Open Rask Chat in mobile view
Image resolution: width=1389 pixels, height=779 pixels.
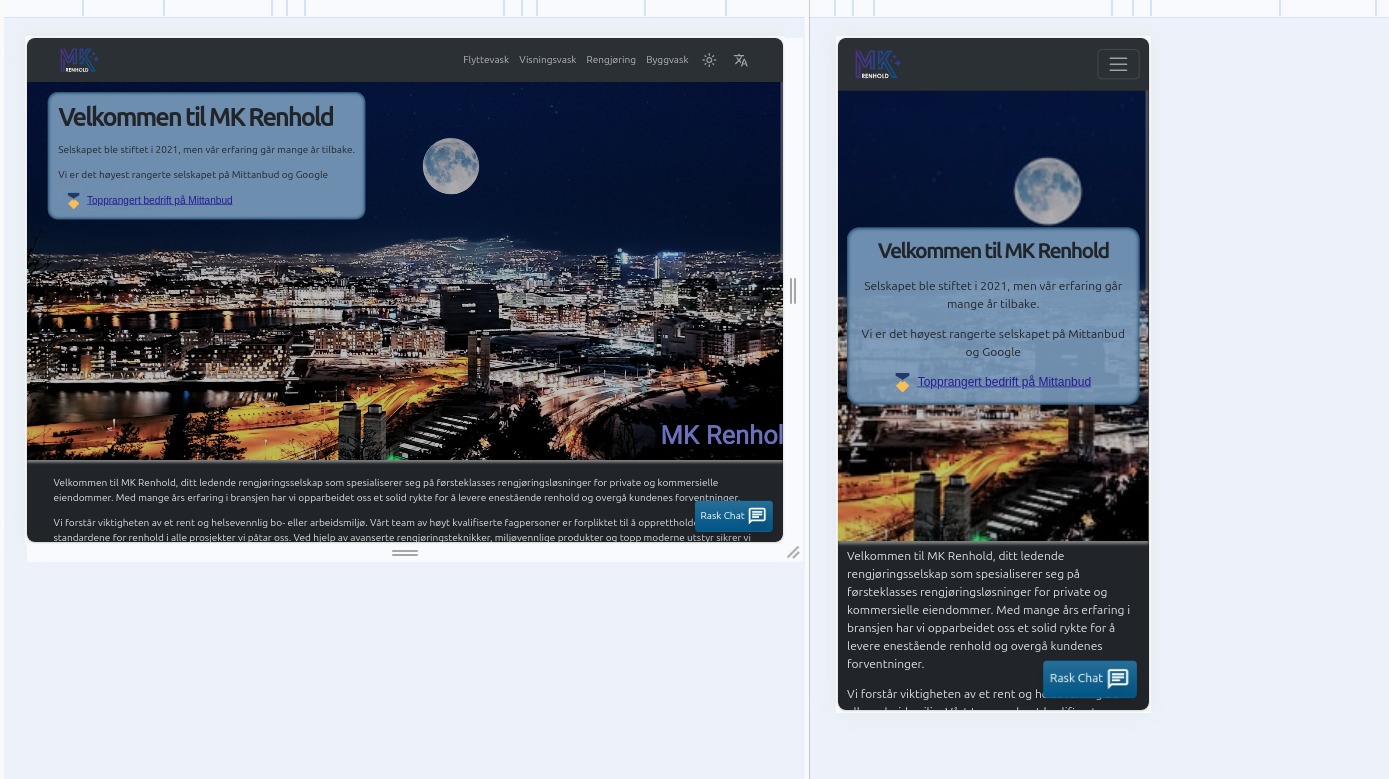[x=1076, y=678]
